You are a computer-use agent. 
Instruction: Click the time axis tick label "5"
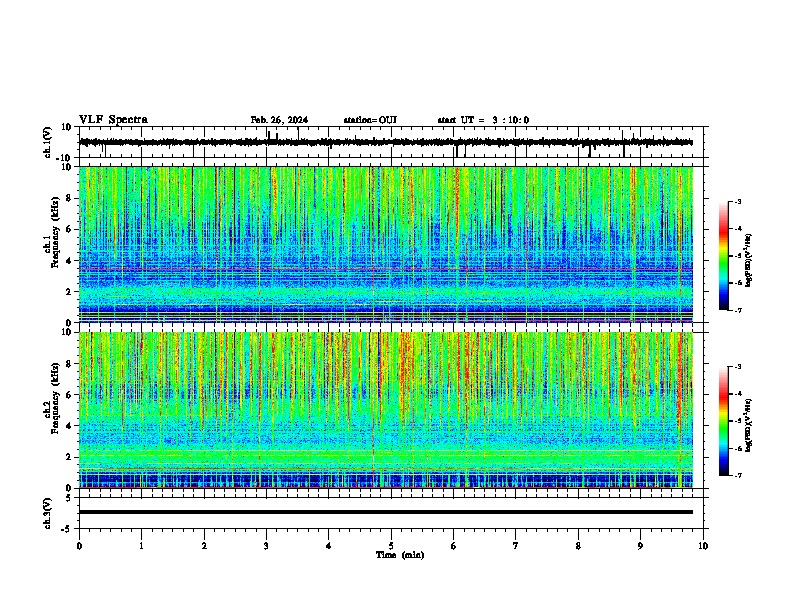pyautogui.click(x=391, y=546)
